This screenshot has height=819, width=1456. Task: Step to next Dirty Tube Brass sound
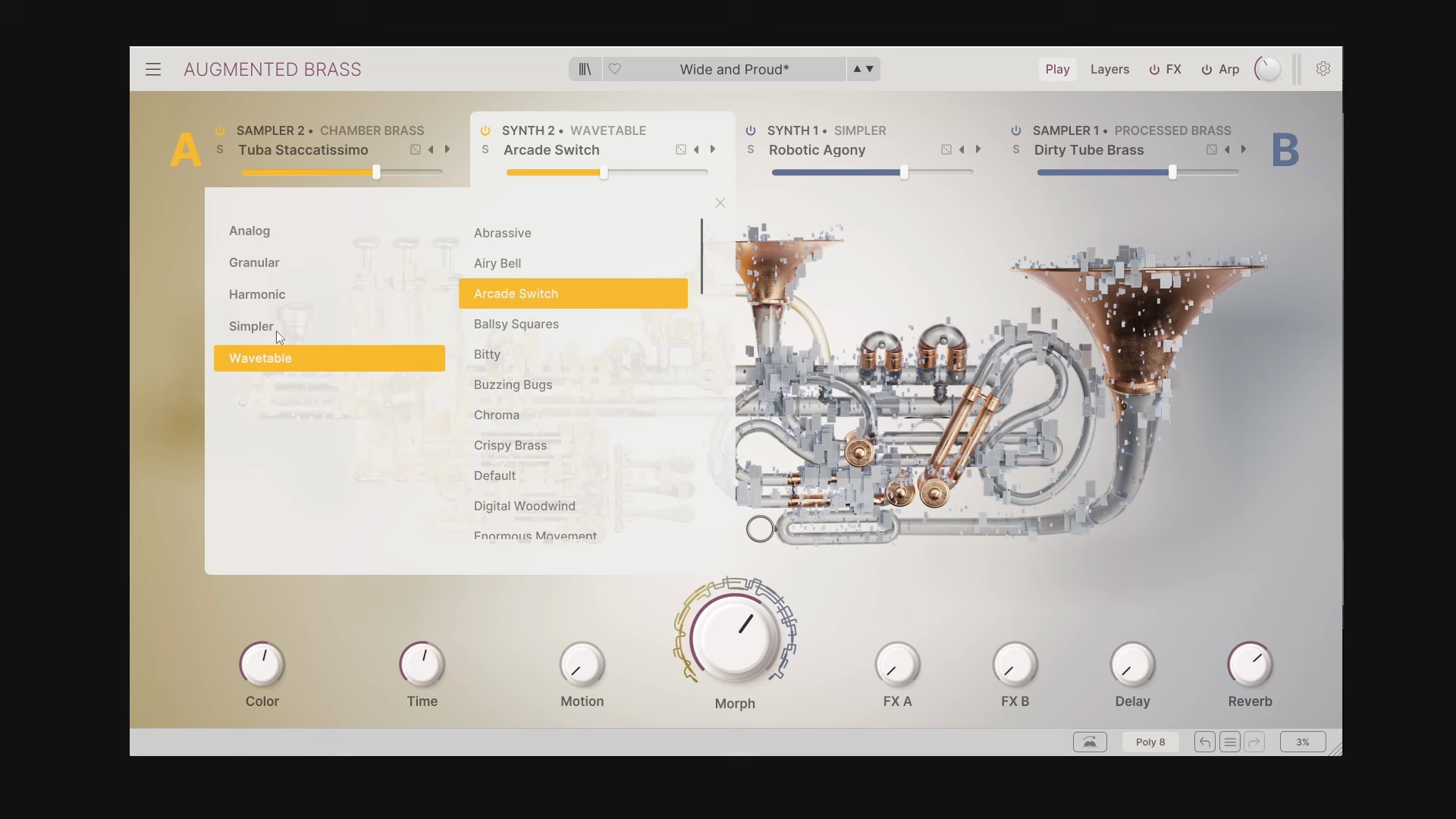1244,149
